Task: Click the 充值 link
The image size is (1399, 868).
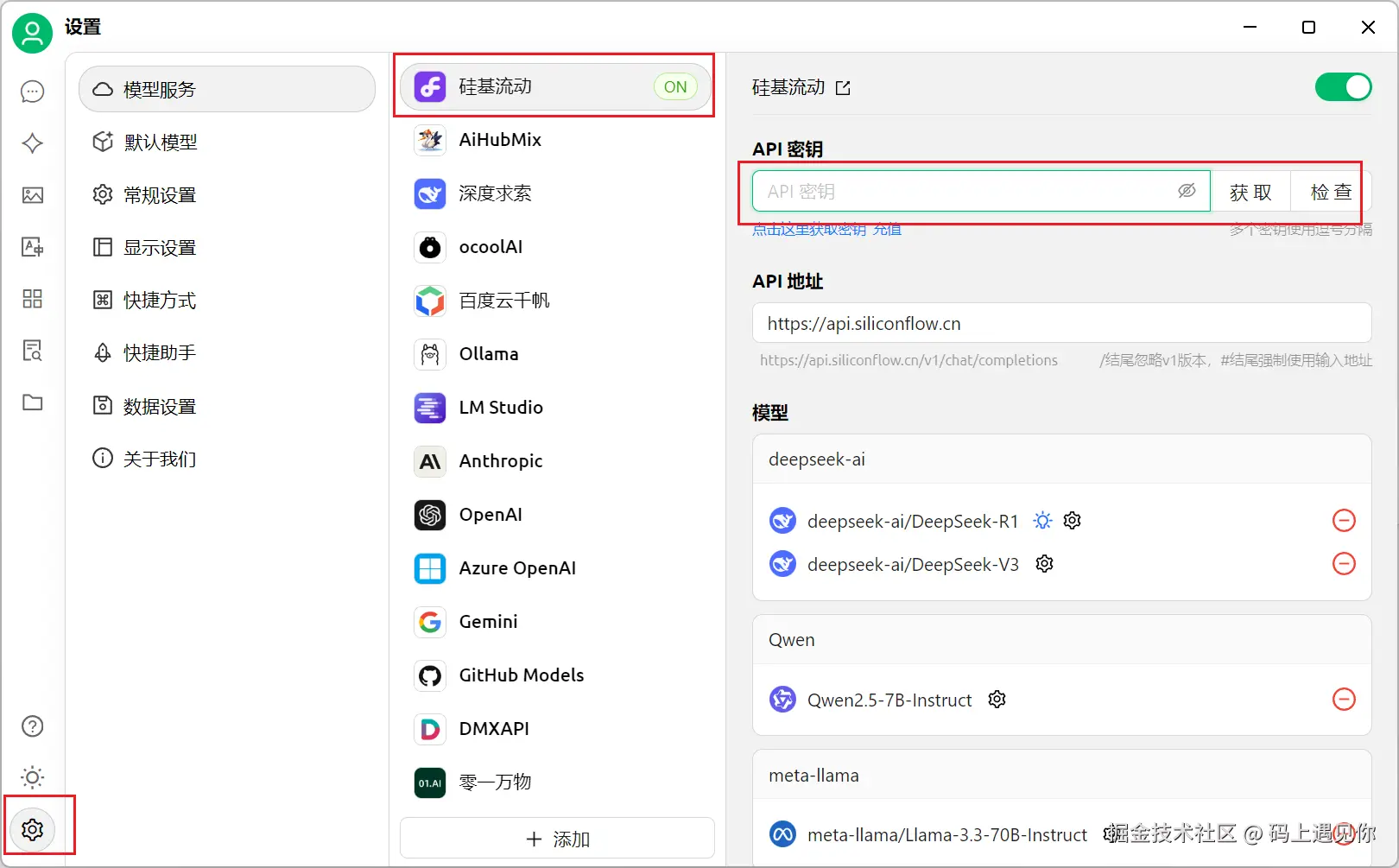Action: (887, 229)
